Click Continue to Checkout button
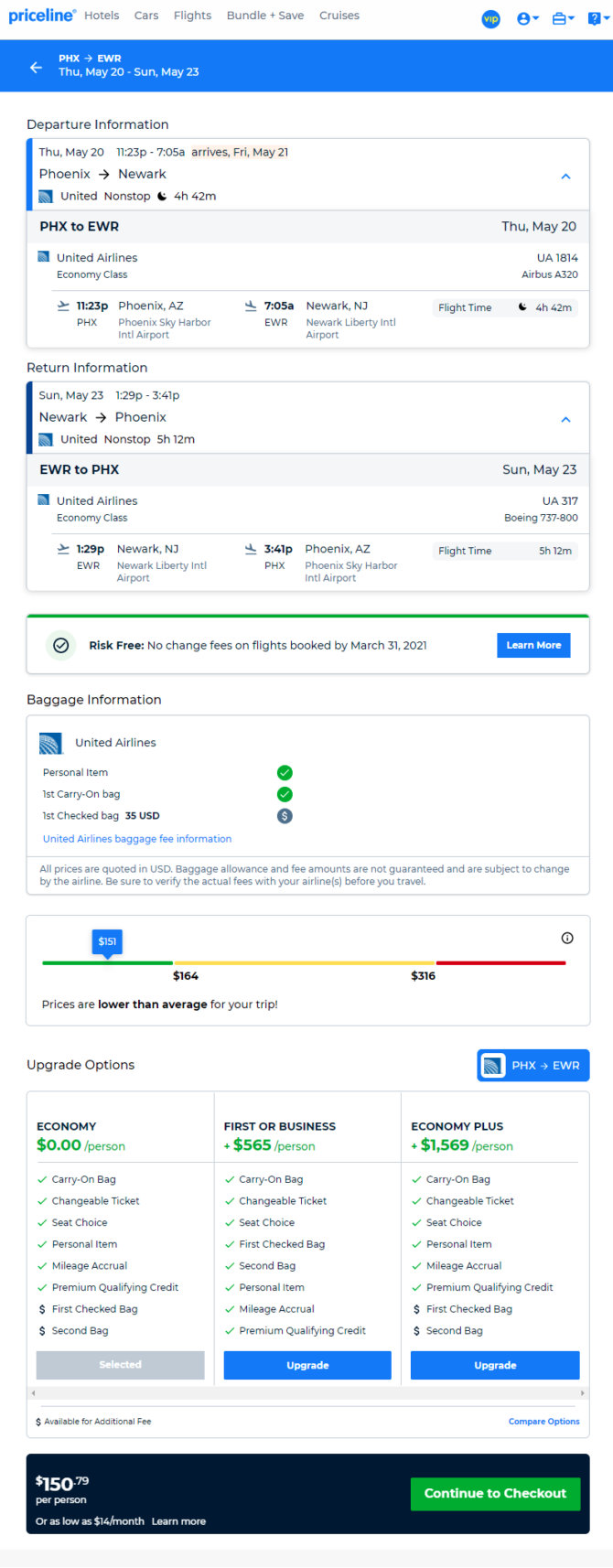The width and height of the screenshot is (613, 1568). tap(495, 1493)
